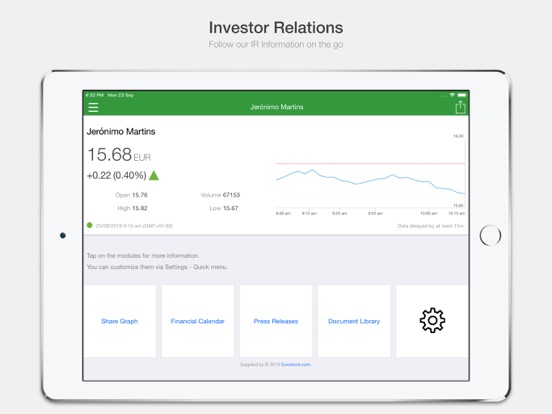Tap the share icon in header
This screenshot has height=414, width=552.
pos(460,107)
